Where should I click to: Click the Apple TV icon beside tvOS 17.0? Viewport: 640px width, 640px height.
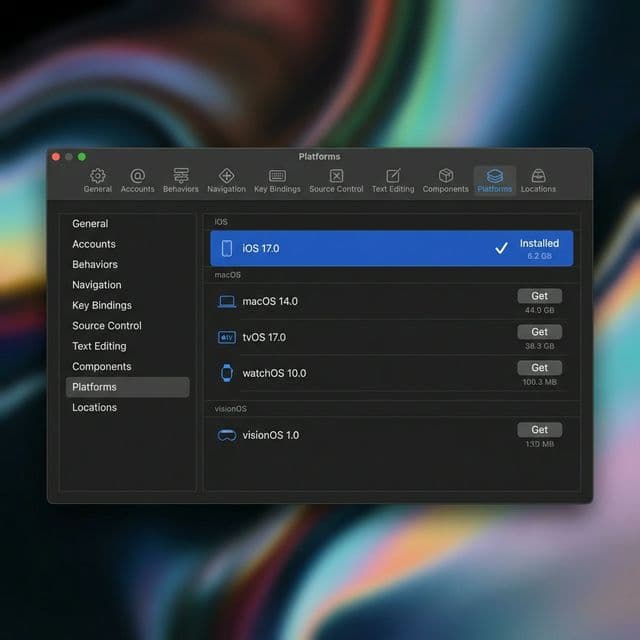[x=227, y=338]
